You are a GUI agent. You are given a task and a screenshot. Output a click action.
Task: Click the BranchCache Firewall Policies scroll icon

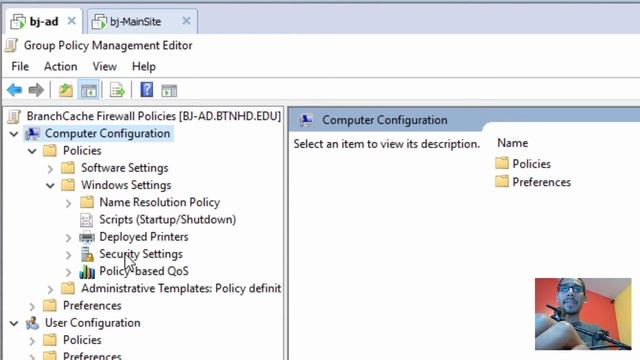tap(14, 116)
